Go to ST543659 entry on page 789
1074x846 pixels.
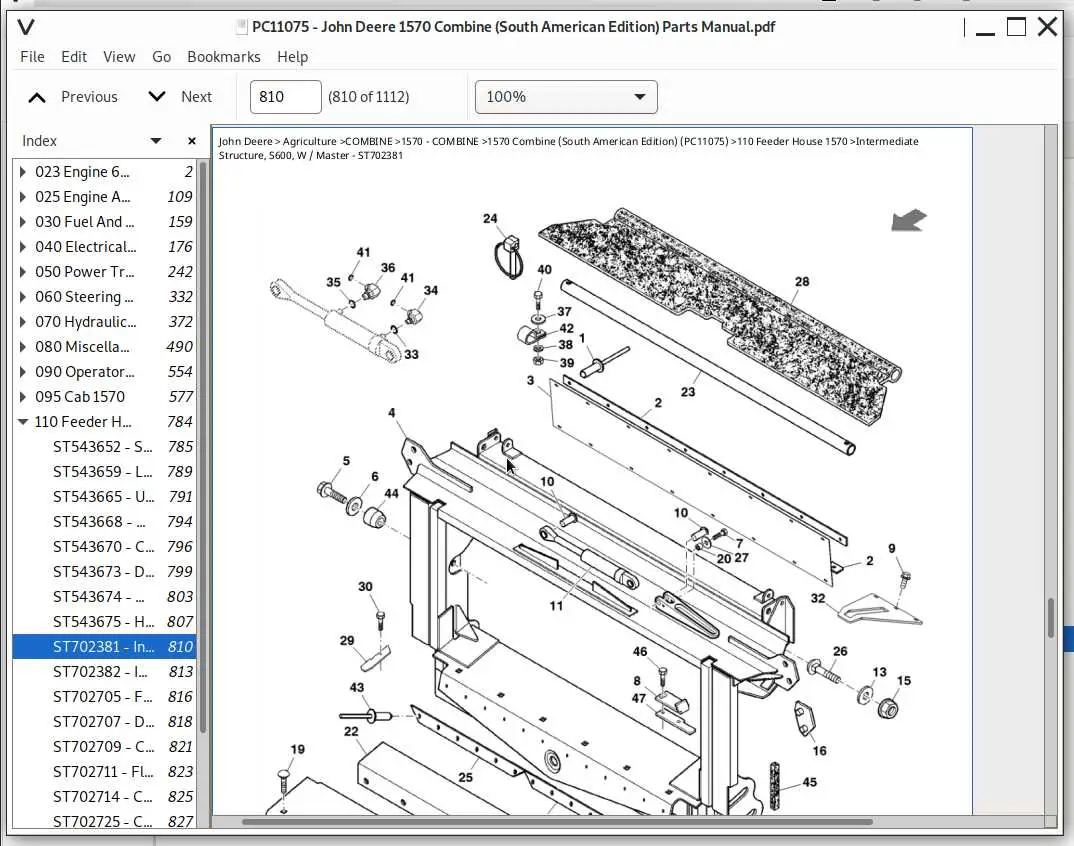click(104, 471)
